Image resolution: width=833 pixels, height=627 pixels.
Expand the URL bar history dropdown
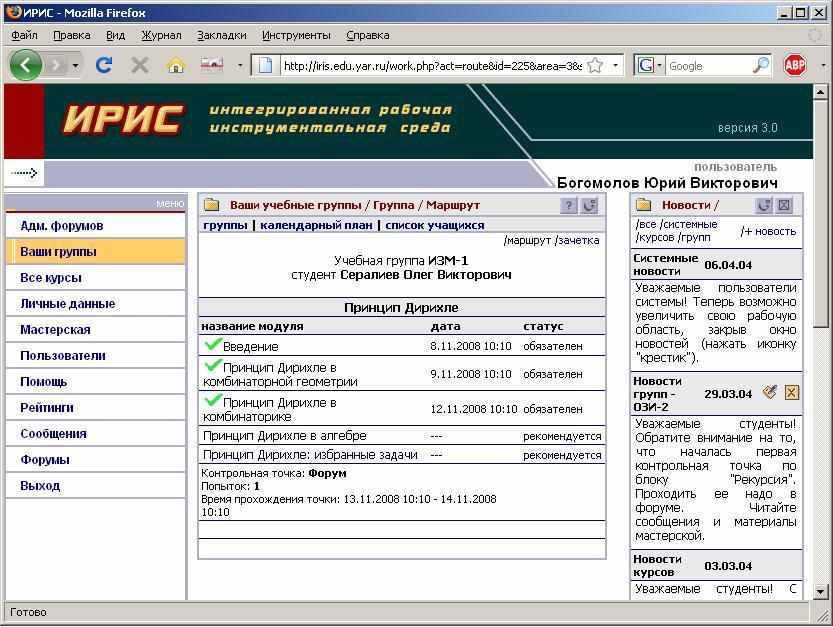pos(616,65)
